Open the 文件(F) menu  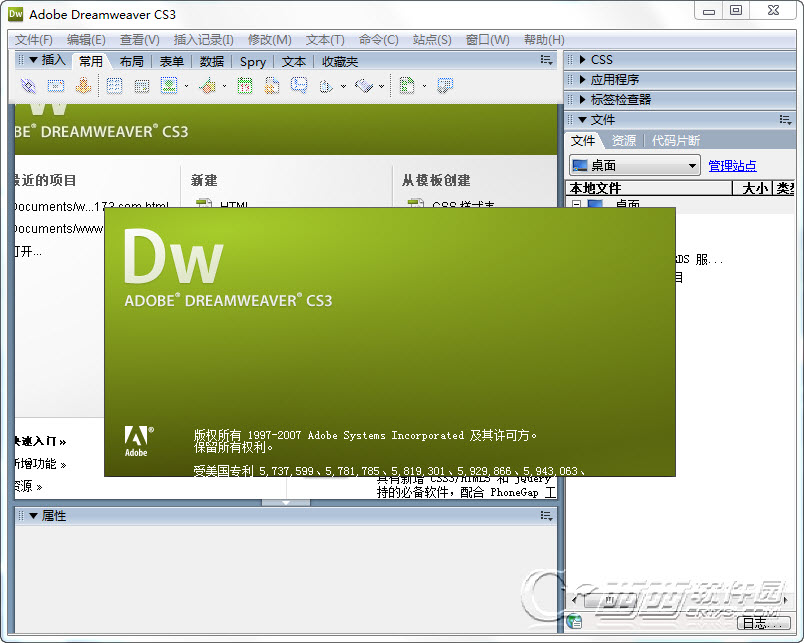coord(34,40)
